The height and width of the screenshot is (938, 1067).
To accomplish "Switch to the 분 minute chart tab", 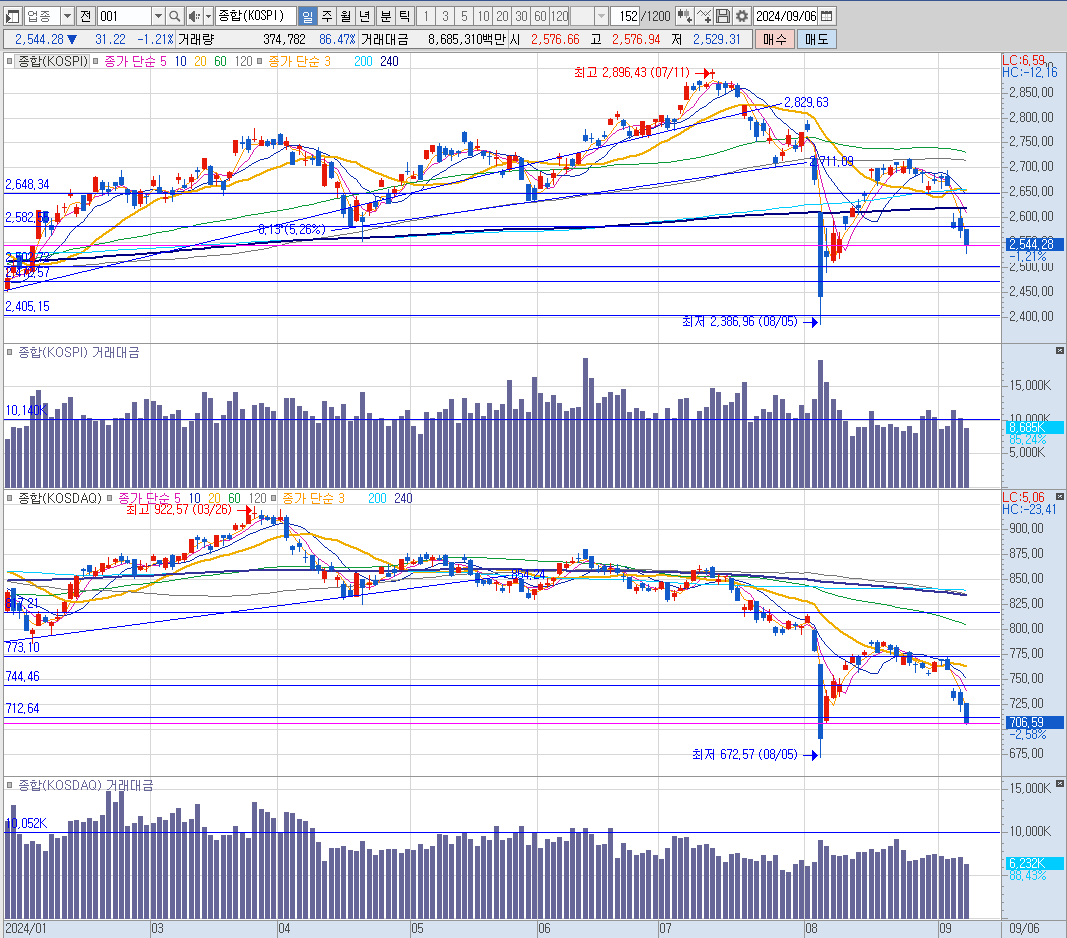I will point(386,16).
